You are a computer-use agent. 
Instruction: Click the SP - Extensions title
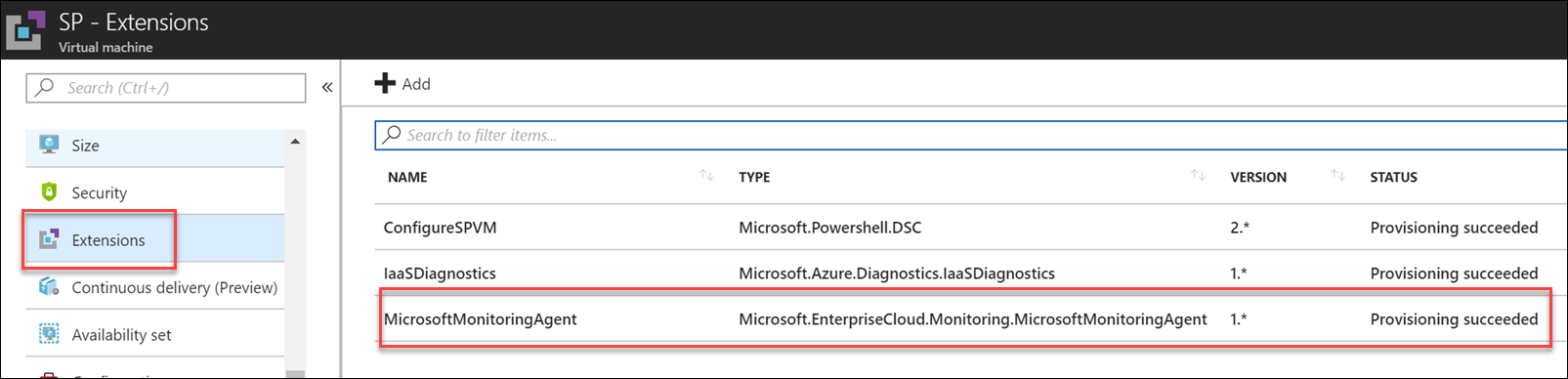[134, 21]
